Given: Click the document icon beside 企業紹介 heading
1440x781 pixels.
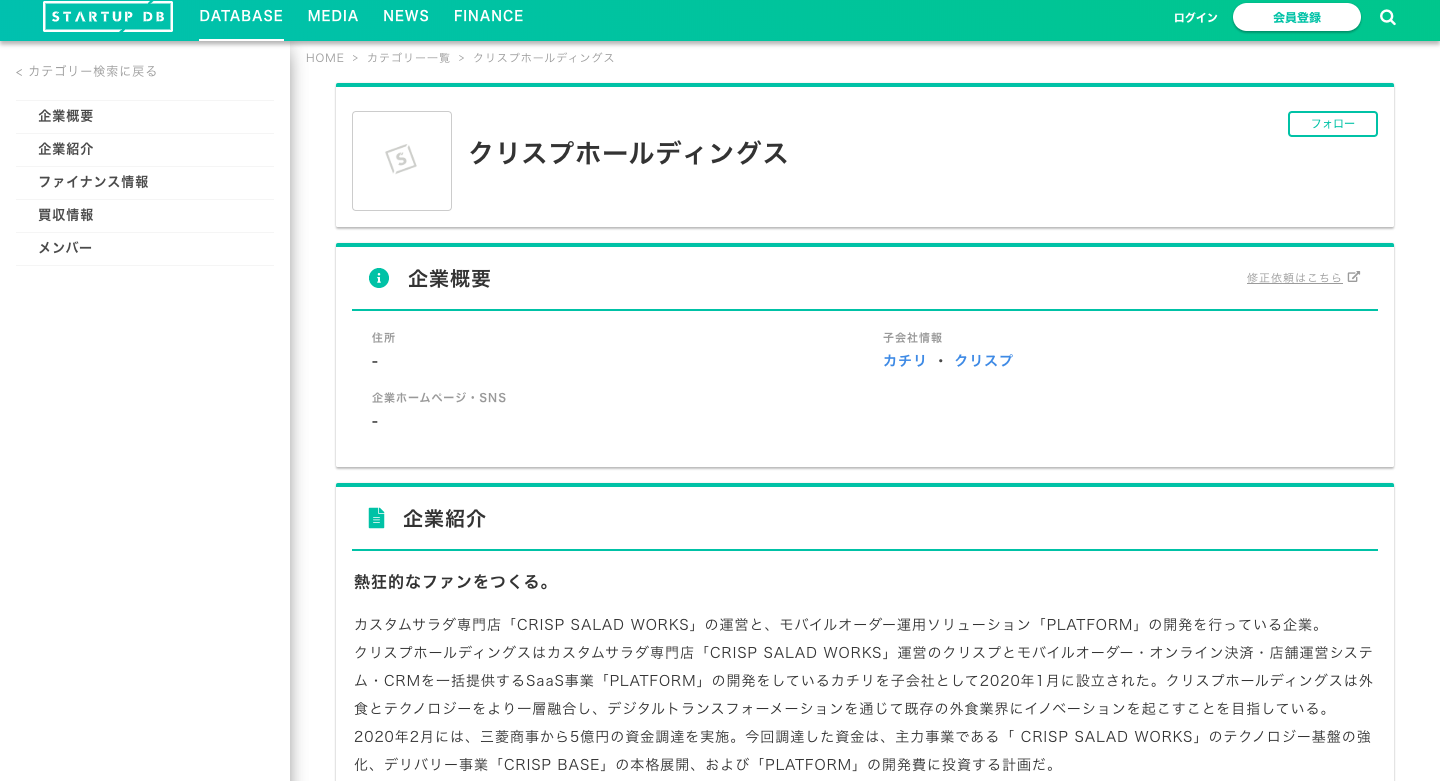Looking at the screenshot, I should 377,518.
